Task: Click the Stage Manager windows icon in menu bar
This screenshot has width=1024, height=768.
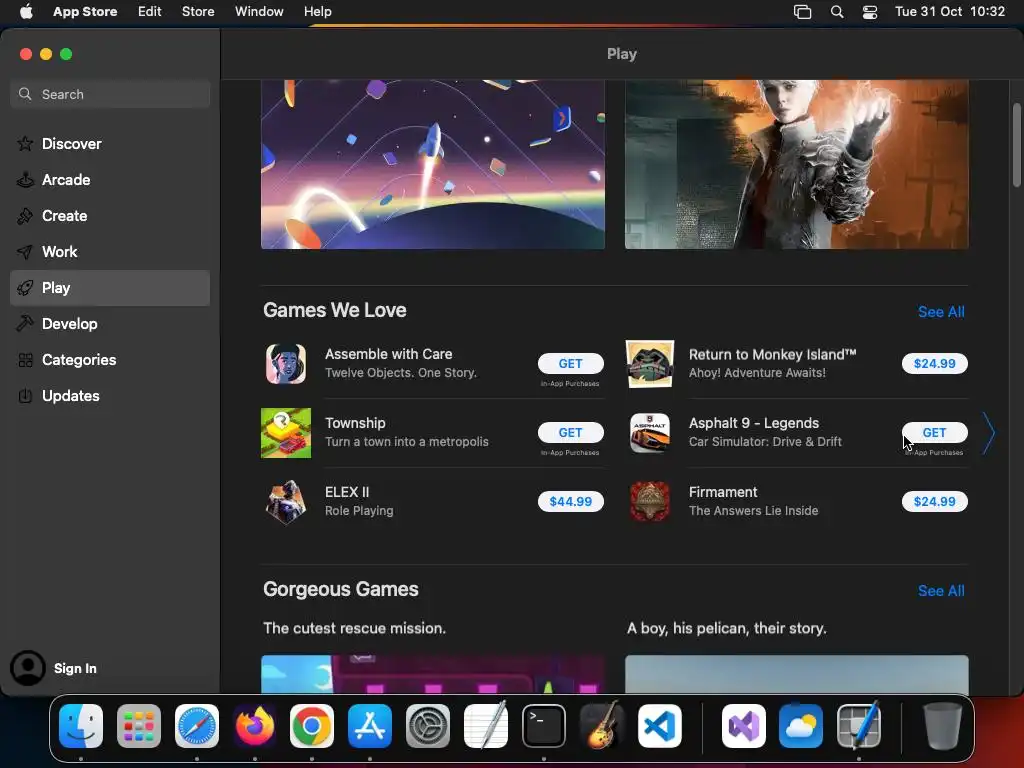Action: pyautogui.click(x=803, y=12)
